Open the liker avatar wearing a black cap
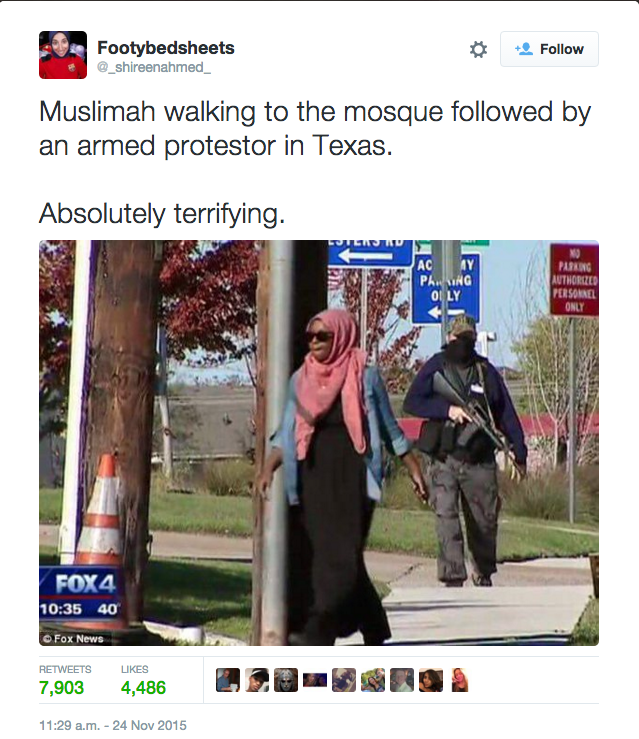 click(x=257, y=680)
